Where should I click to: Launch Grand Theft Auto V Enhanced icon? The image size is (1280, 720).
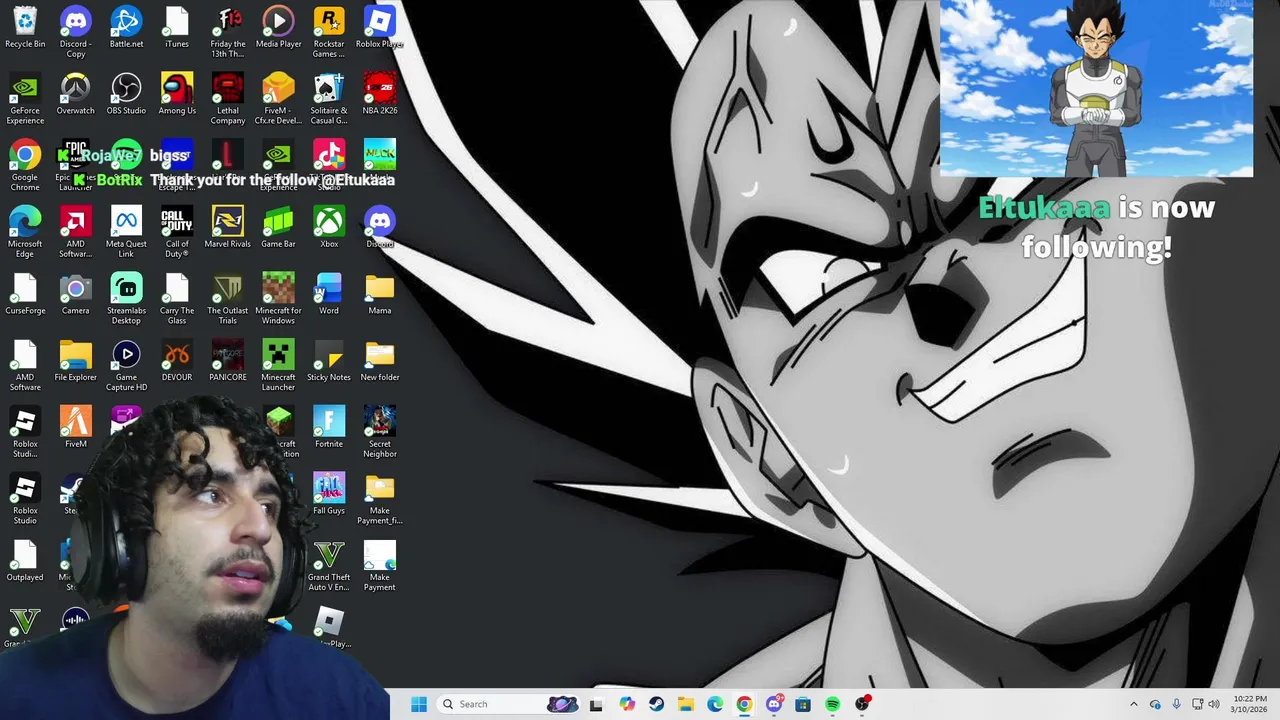point(329,565)
